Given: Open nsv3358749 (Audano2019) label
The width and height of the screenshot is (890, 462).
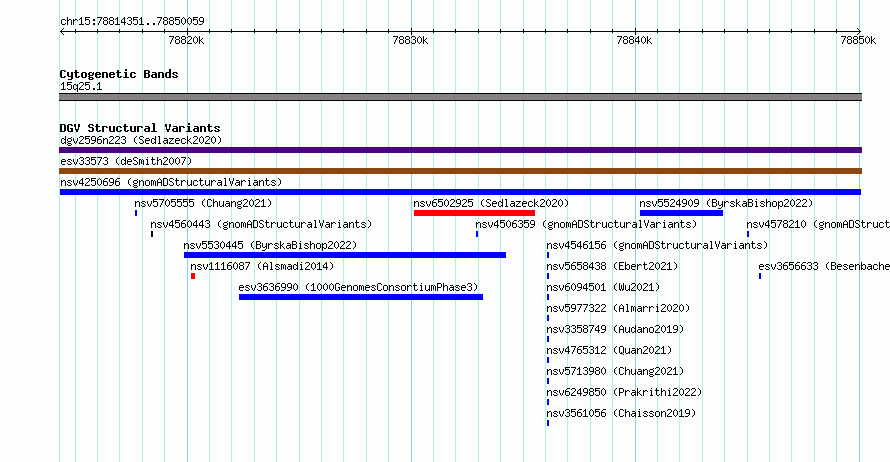Looking at the screenshot, I should tap(615, 329).
